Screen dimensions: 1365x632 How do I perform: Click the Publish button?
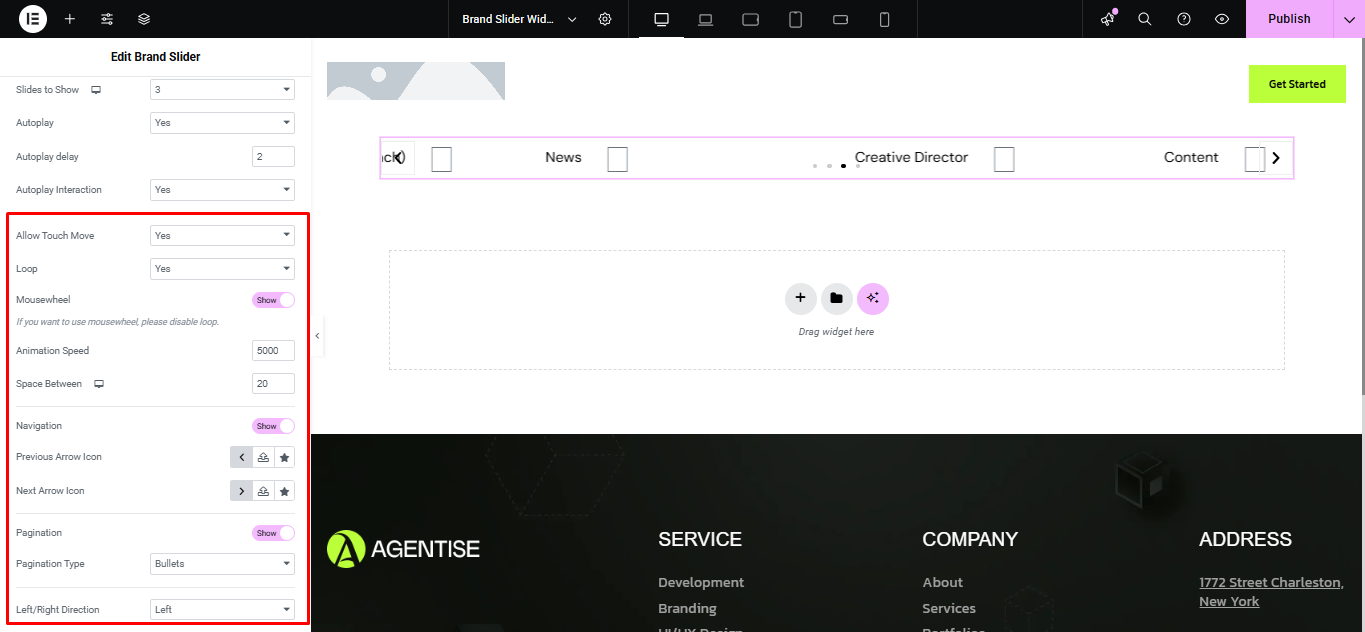(1289, 19)
